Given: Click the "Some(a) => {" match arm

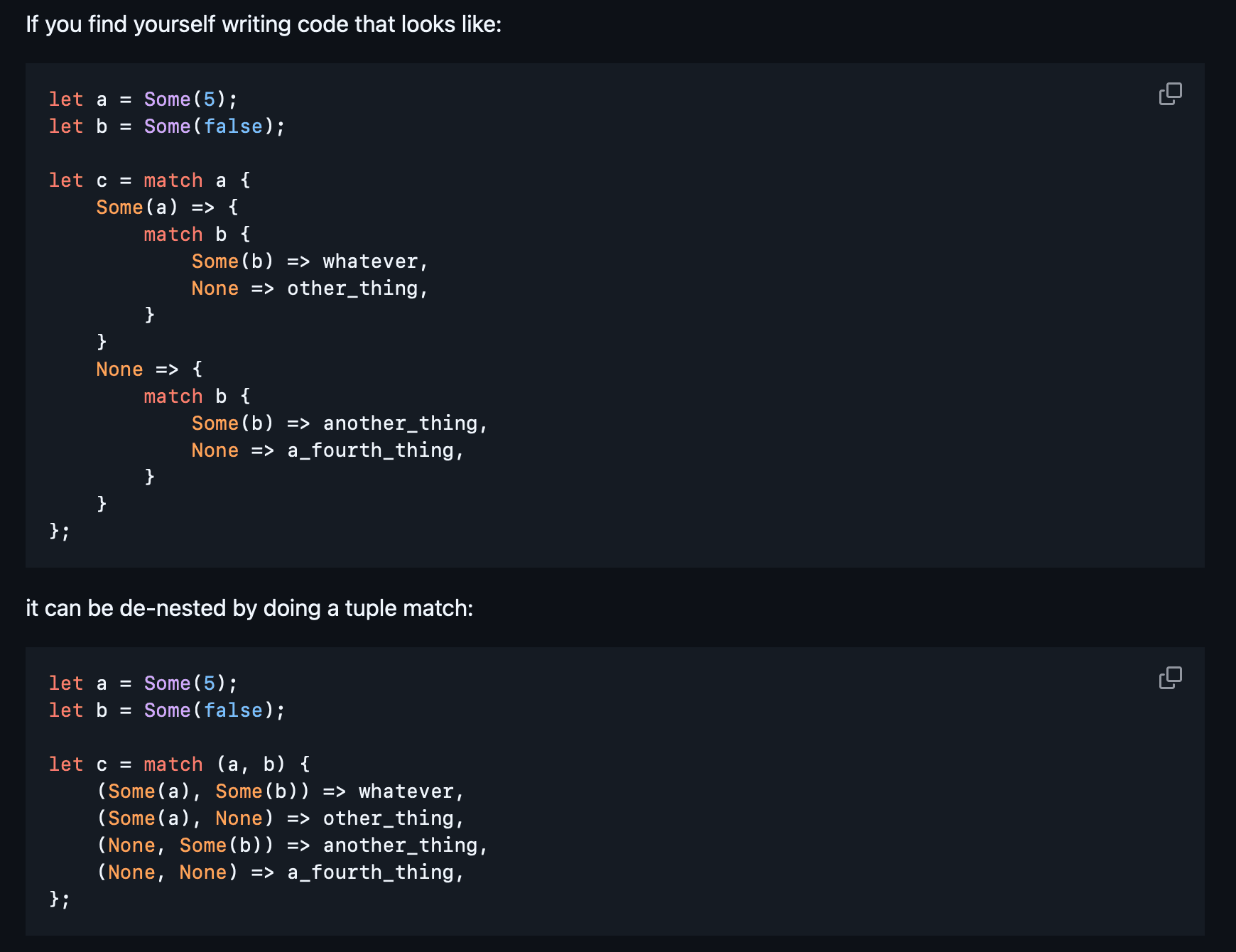Looking at the screenshot, I should (x=167, y=207).
